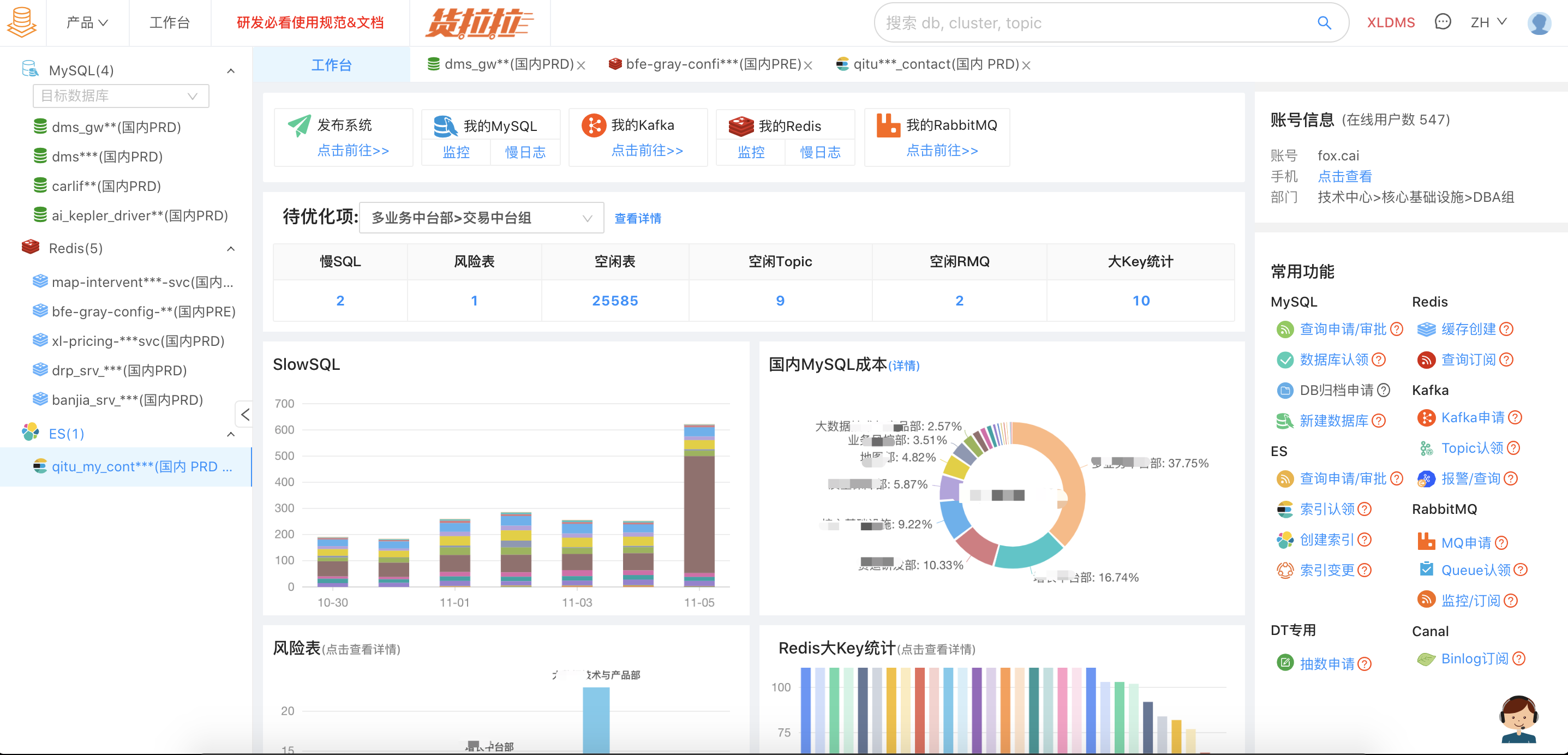The image size is (1568, 755).
Task: Click help icon next to 数据库认领
Action: (x=1379, y=360)
